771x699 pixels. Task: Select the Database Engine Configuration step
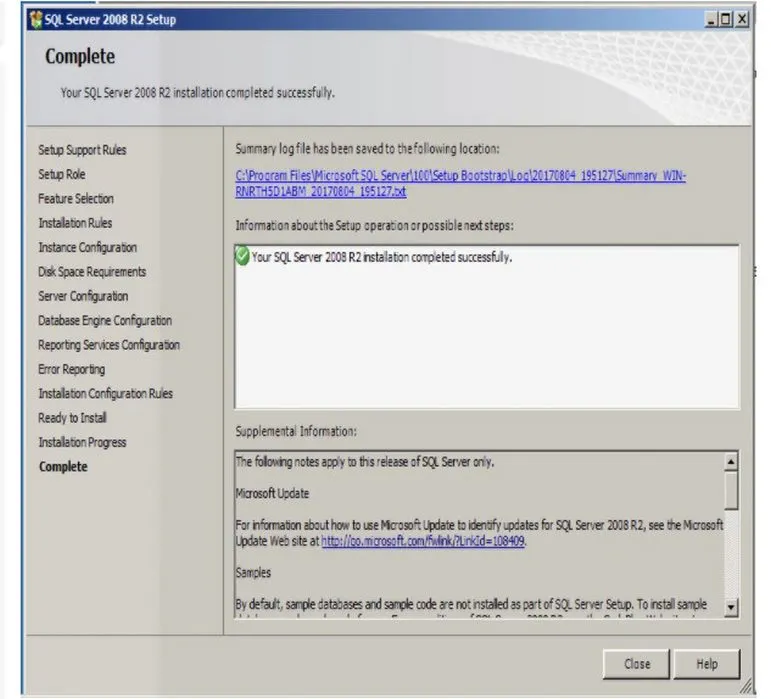point(105,320)
